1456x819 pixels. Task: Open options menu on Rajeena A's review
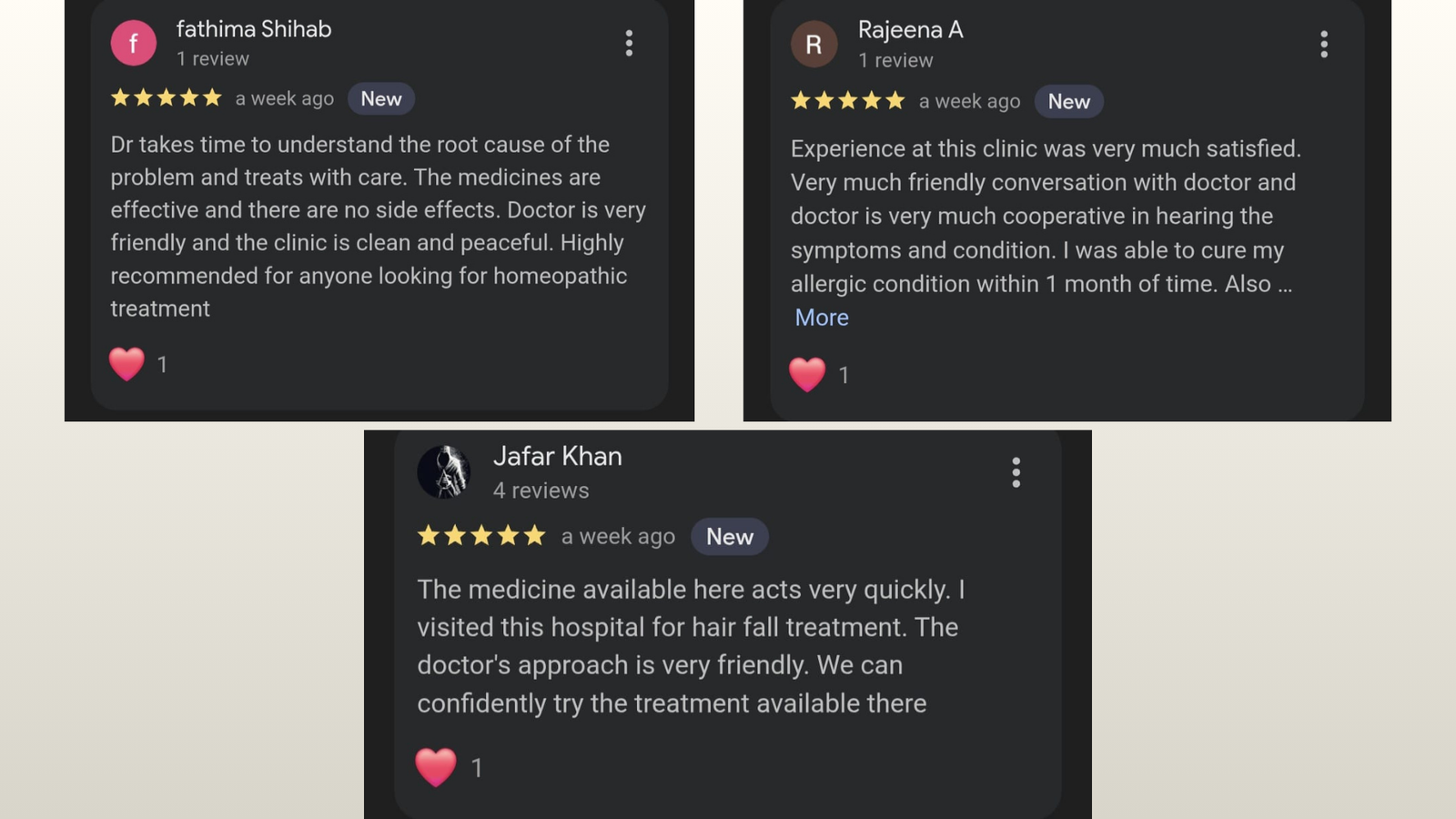[1324, 44]
